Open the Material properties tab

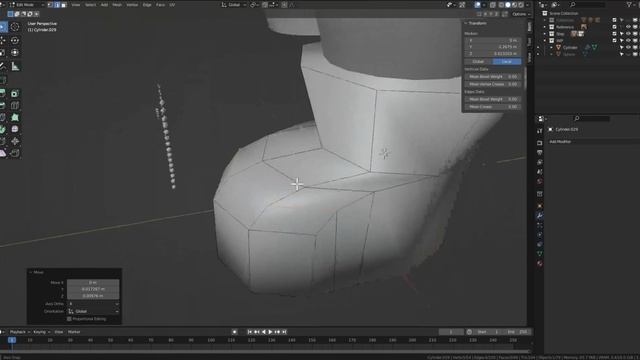point(540,263)
